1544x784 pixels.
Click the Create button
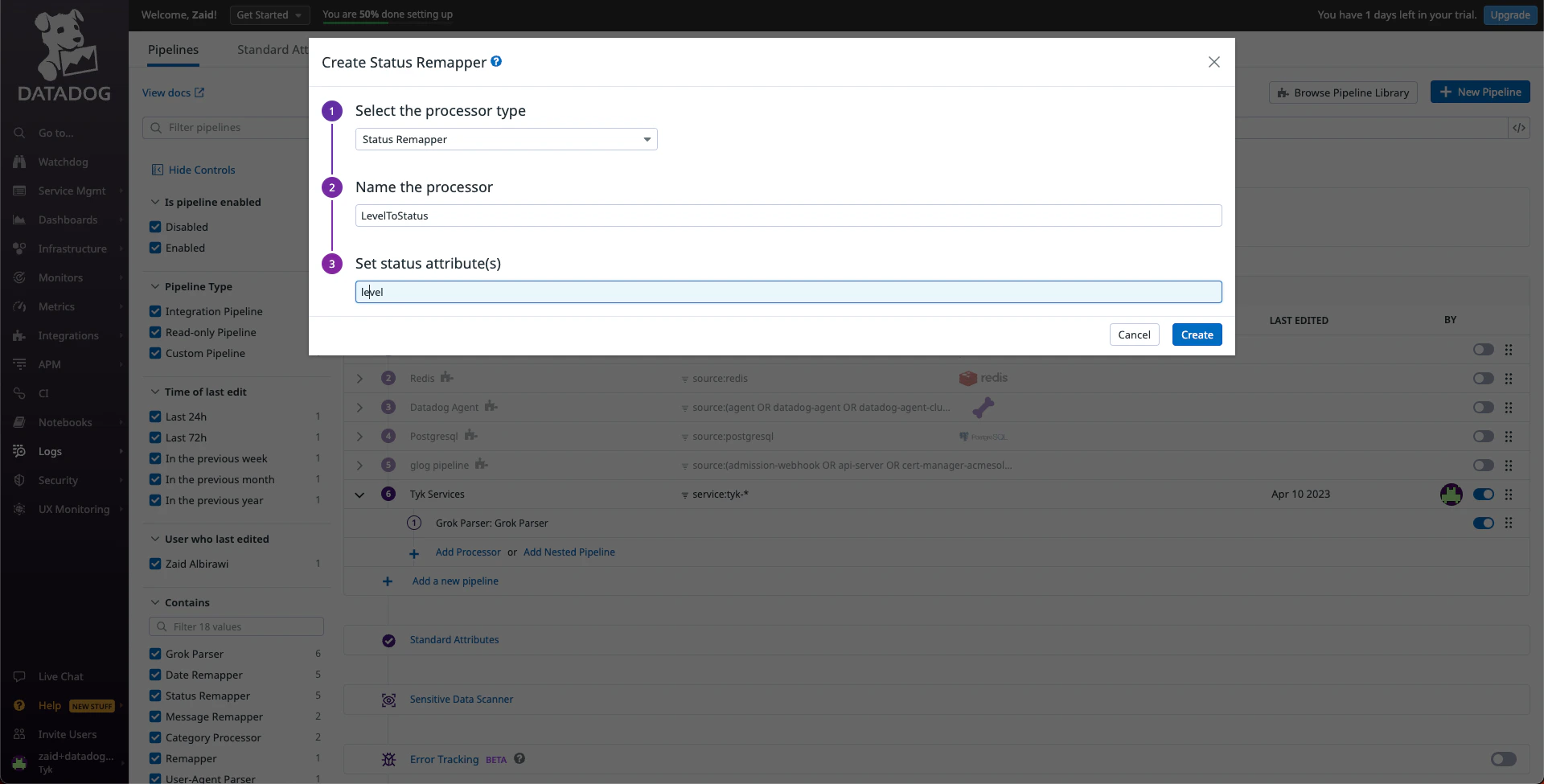coord(1197,334)
